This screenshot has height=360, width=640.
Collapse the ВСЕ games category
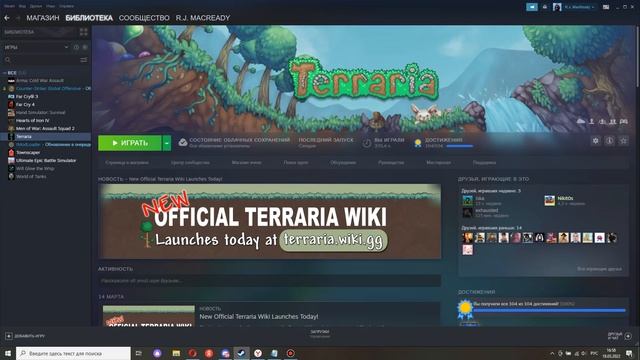click(4, 73)
